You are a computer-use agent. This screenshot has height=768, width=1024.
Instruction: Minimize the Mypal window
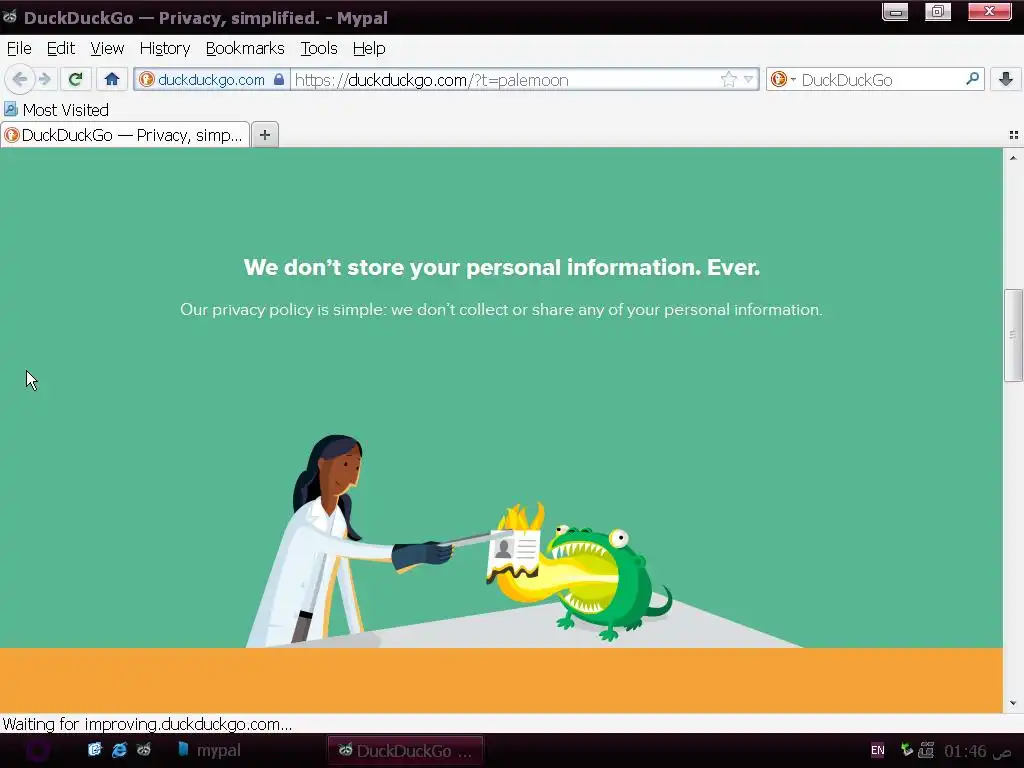pyautogui.click(x=895, y=12)
